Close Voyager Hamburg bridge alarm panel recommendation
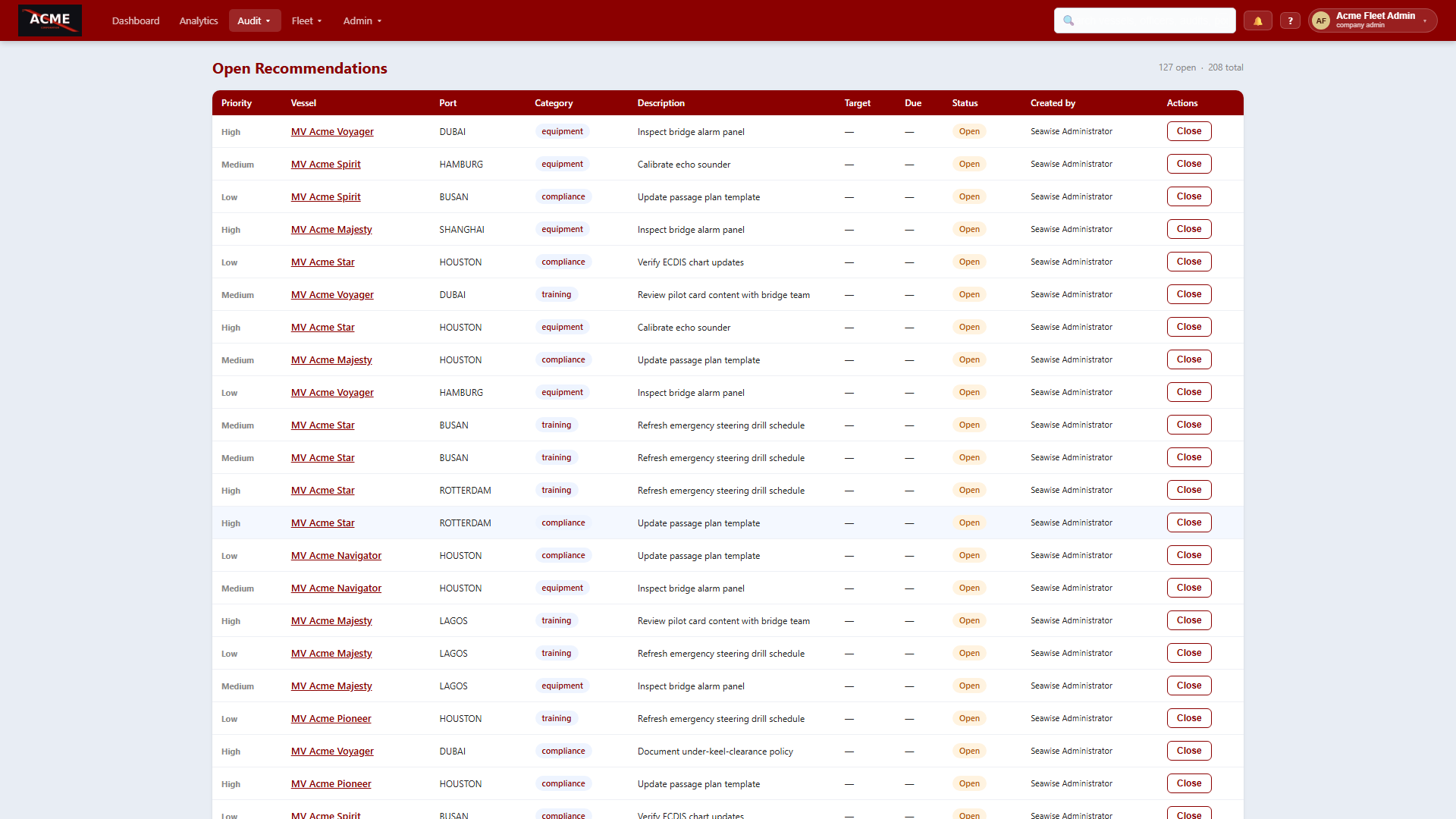The image size is (1456, 819). [1189, 392]
